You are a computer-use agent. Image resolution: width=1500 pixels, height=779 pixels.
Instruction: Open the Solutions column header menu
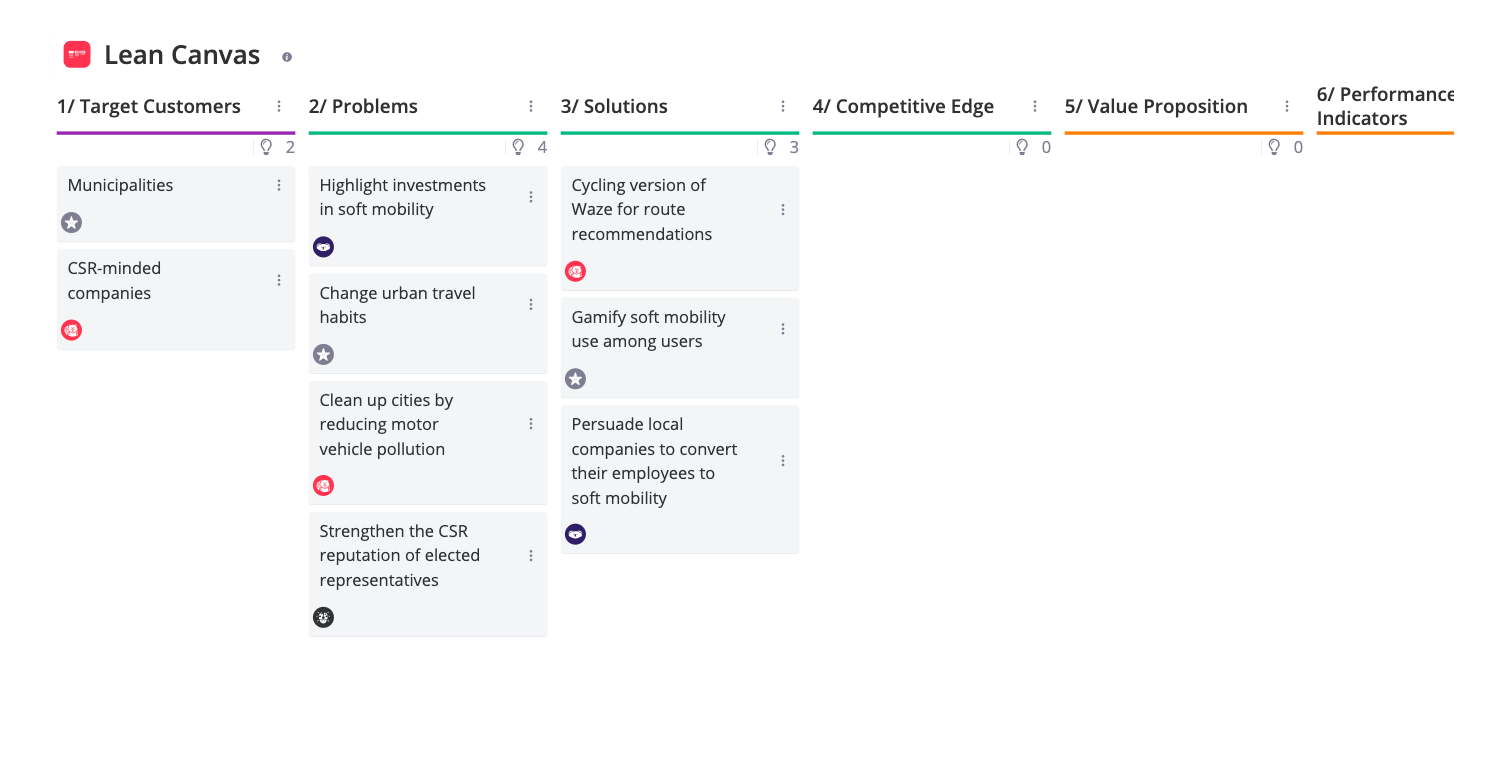(782, 105)
